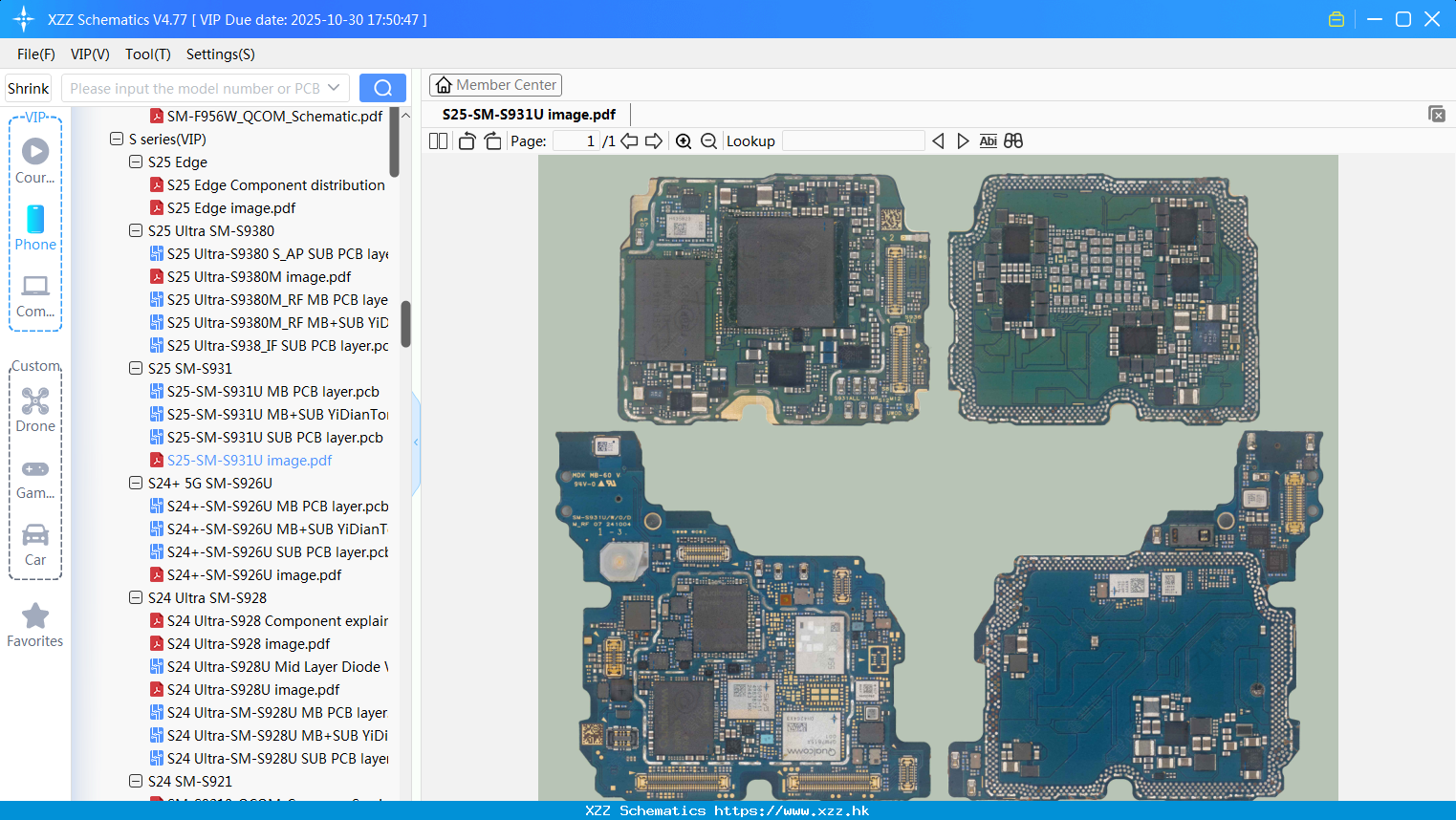Click the Lookup text field
Image resolution: width=1456 pixels, height=820 pixels.
[853, 140]
